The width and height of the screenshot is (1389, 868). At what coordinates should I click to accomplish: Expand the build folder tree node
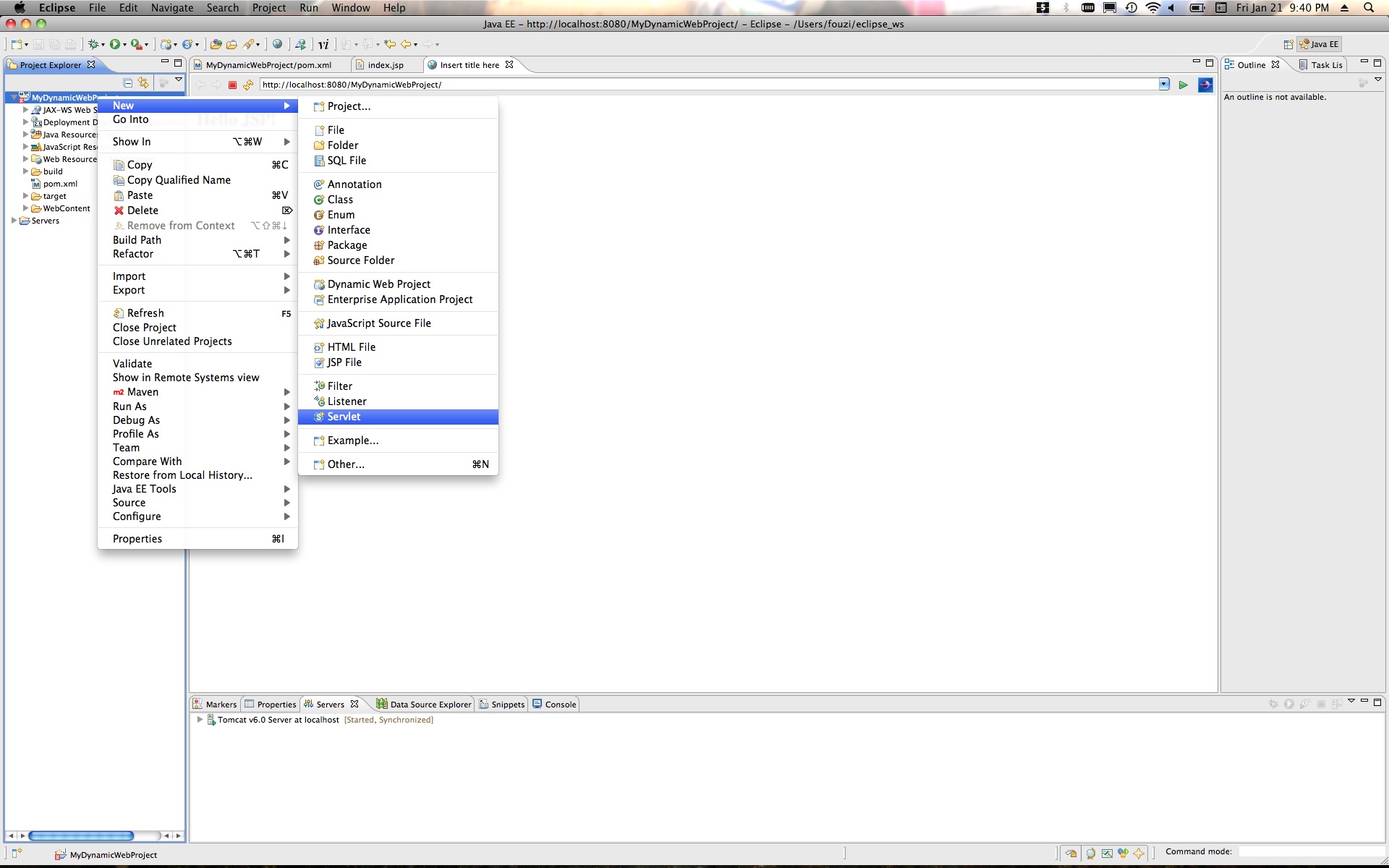click(x=25, y=171)
